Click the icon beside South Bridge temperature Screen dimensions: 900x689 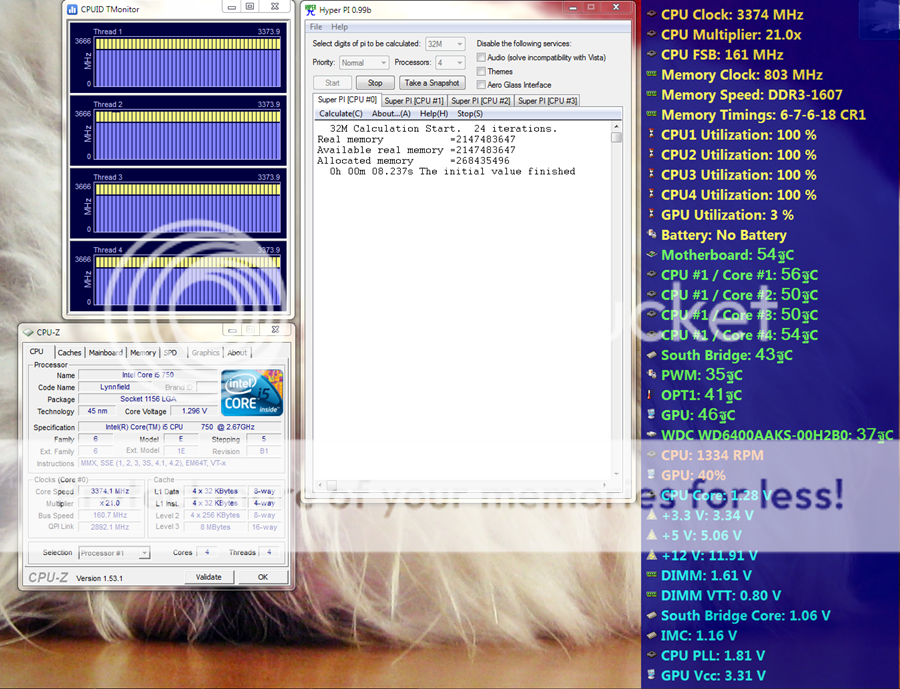click(651, 355)
